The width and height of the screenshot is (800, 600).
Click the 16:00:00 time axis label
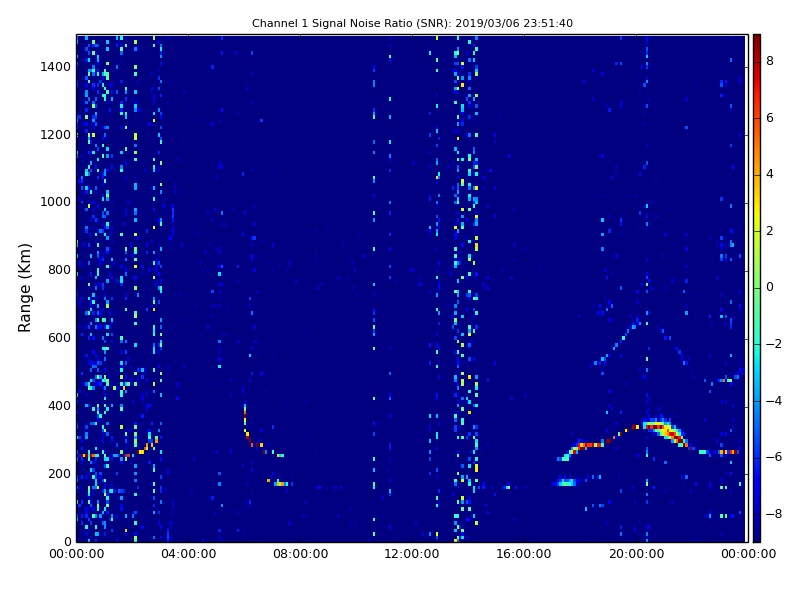click(524, 554)
